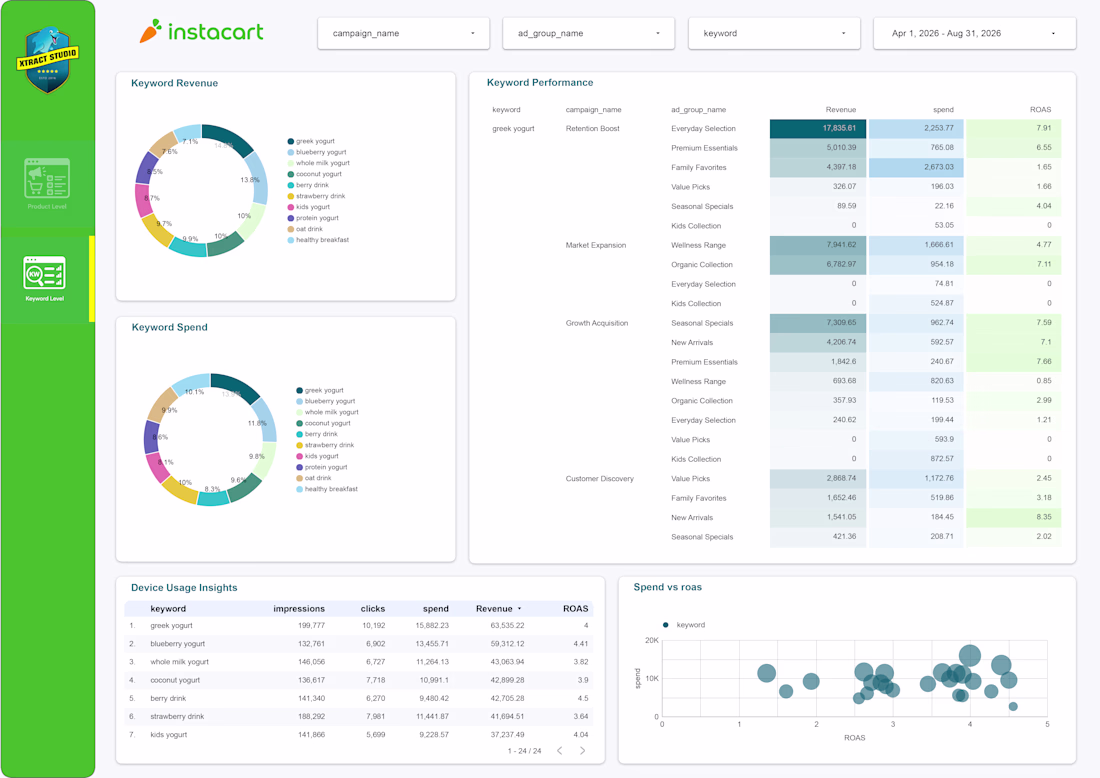
Task: Click the Instacart carrot logo
Action: tap(151, 31)
